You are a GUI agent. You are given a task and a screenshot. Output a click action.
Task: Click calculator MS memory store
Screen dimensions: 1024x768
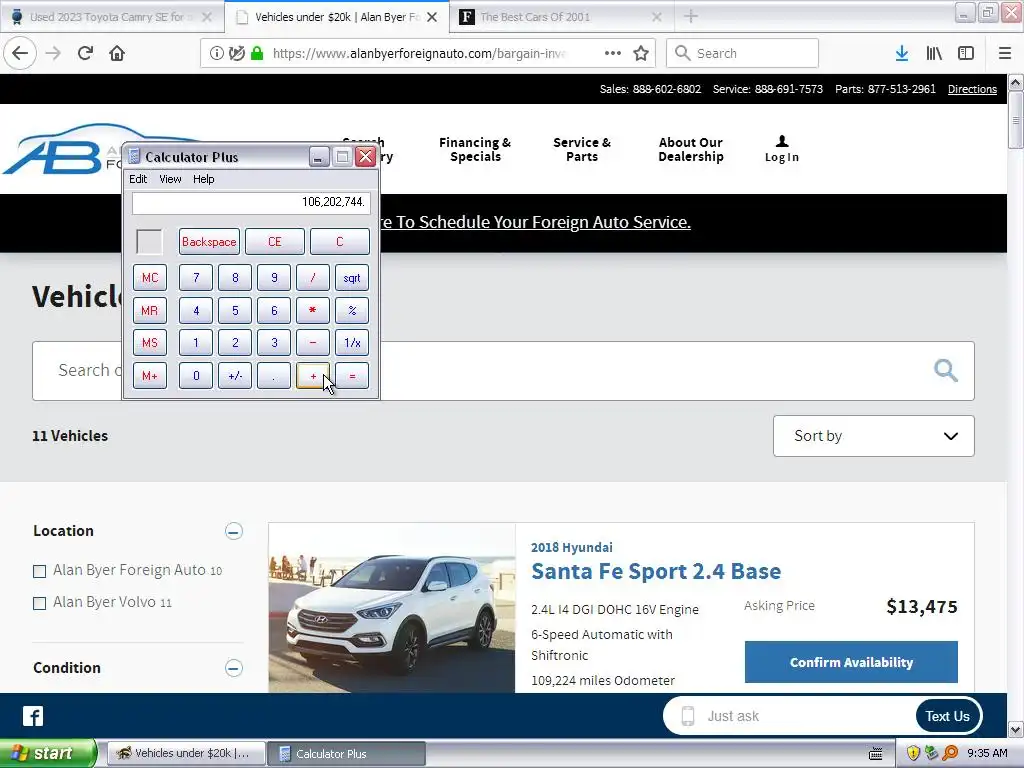(x=150, y=343)
